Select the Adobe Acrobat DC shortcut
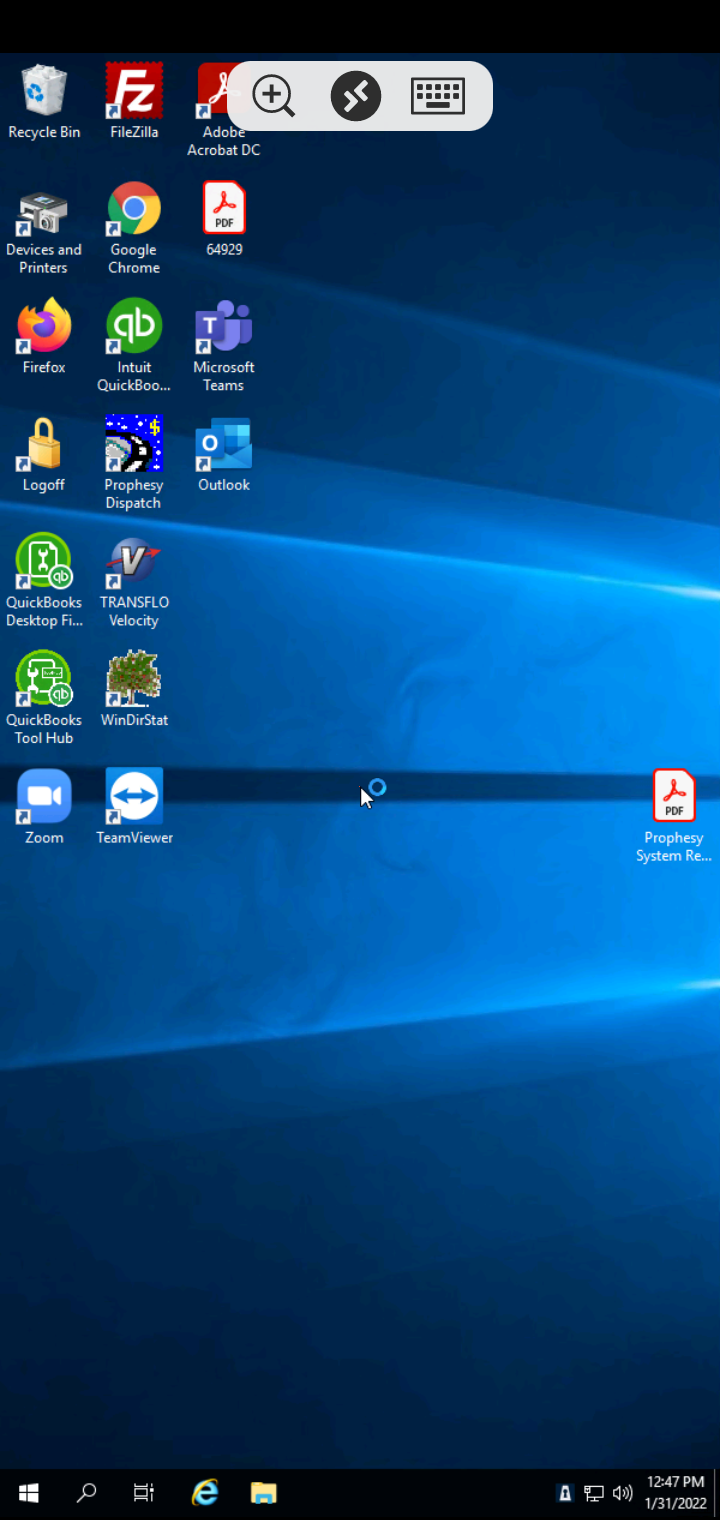720x1520 pixels. 223,110
